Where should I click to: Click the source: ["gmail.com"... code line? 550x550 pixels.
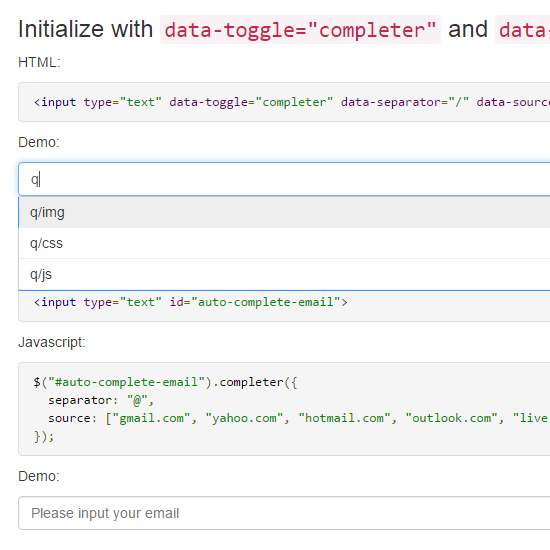[x=298, y=418]
